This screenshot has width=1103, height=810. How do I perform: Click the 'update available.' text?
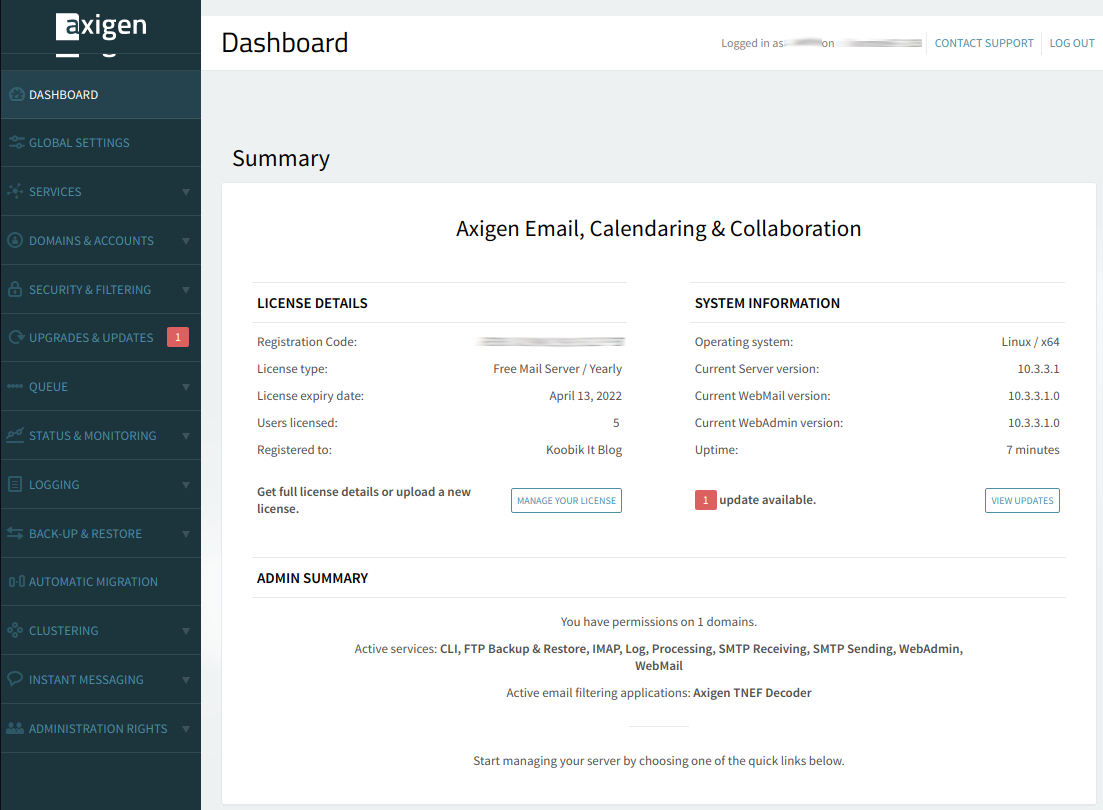[767, 500]
